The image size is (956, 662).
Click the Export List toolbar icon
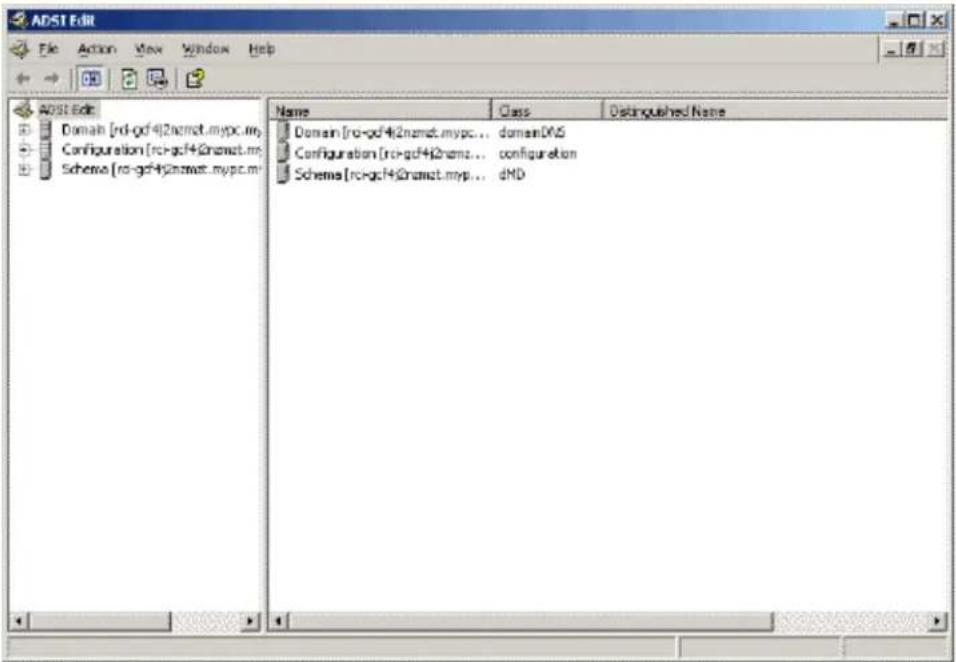[157, 79]
